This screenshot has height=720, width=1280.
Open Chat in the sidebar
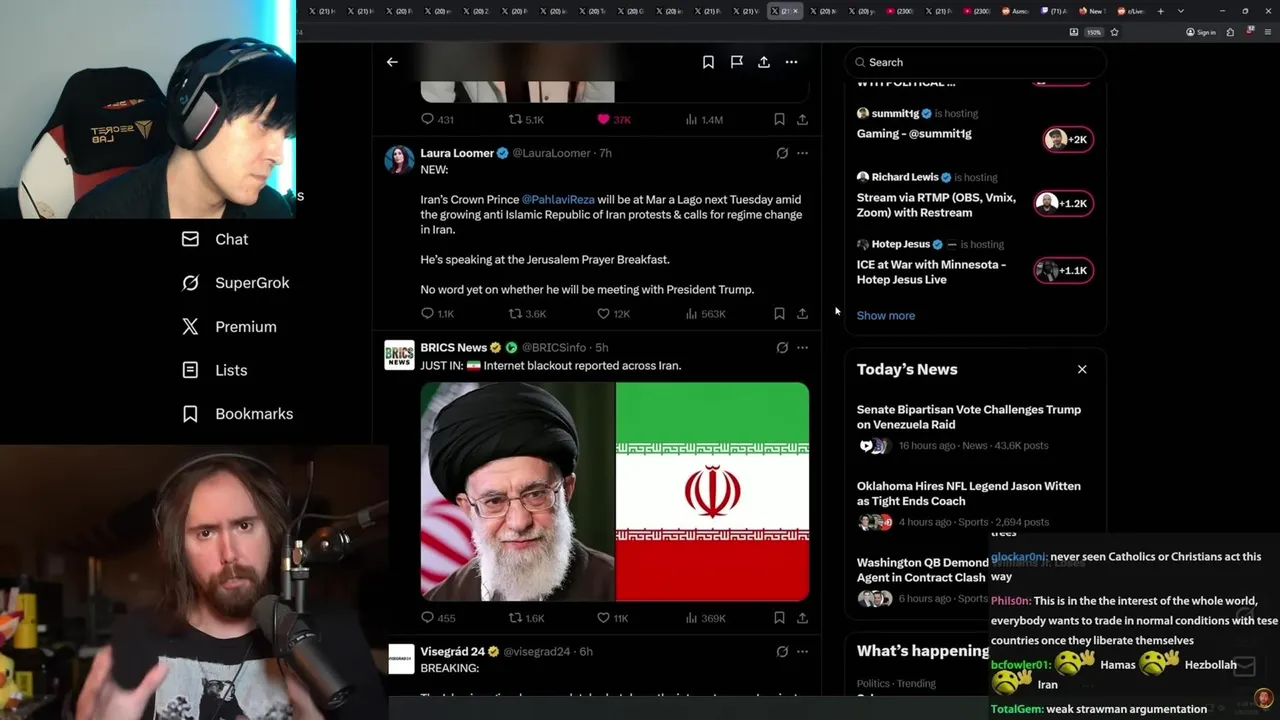click(215, 239)
